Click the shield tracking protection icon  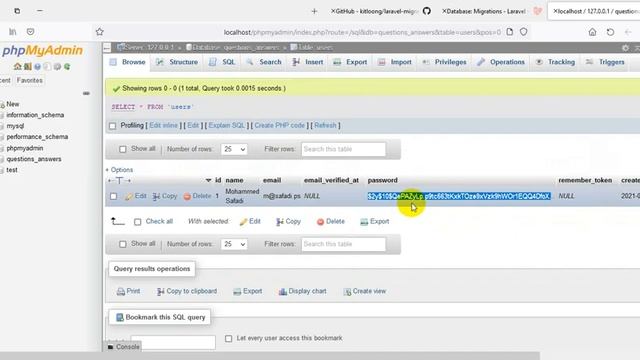click(524, 32)
